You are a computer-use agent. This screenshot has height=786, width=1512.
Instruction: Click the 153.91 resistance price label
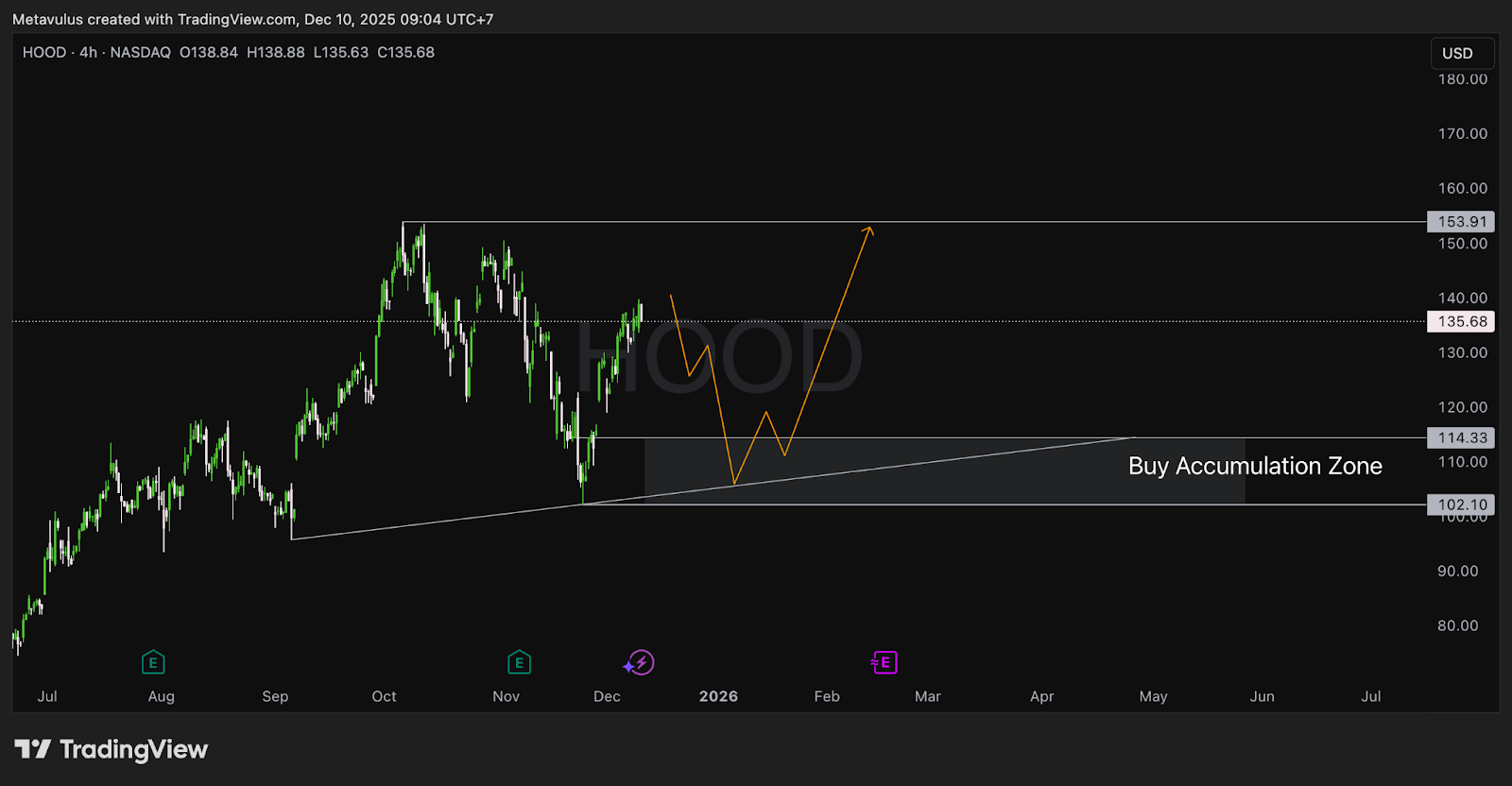(x=1461, y=222)
